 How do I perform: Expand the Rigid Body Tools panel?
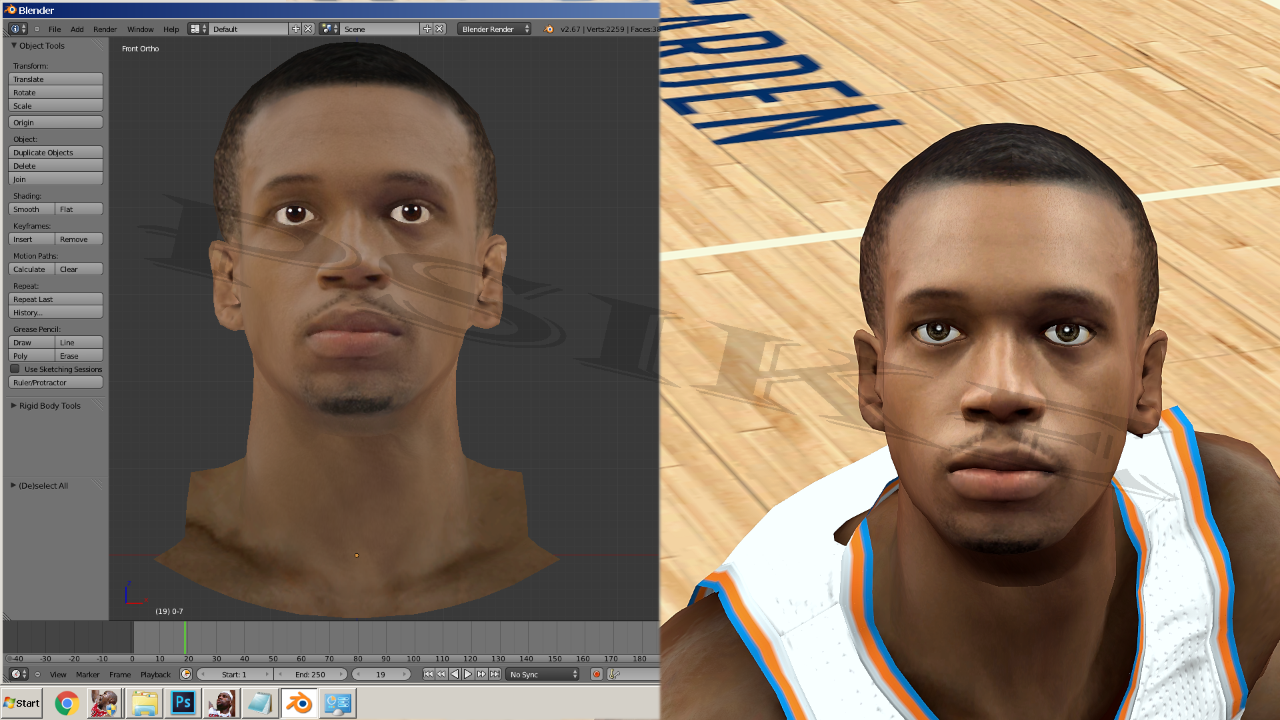pyautogui.click(x=14, y=406)
